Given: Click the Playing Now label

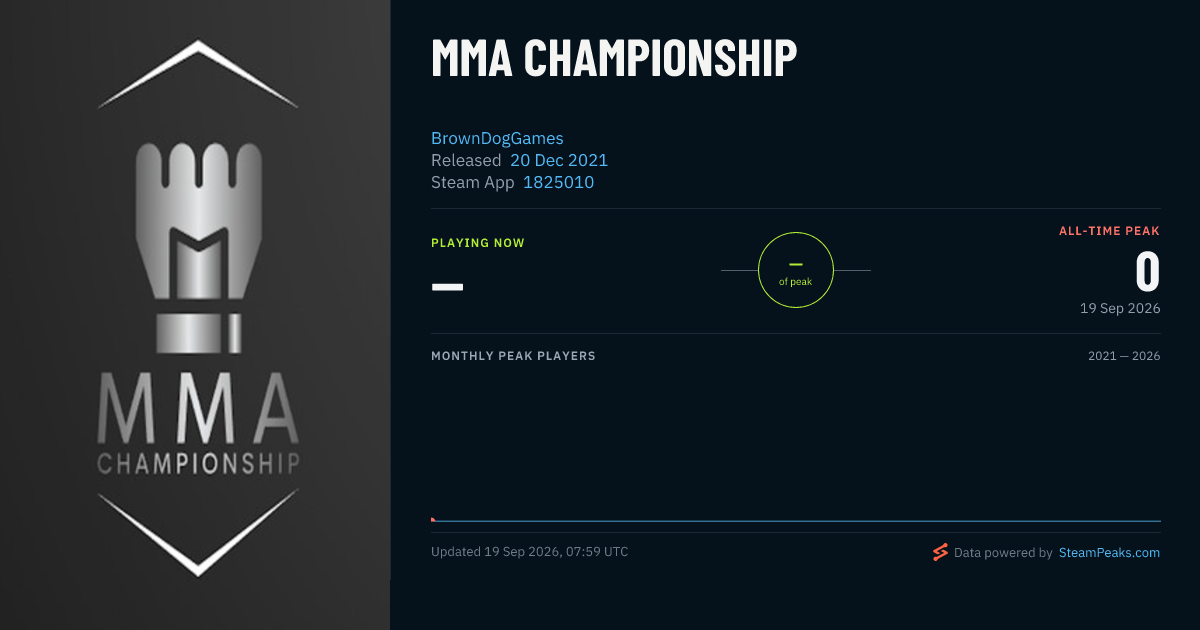Looking at the screenshot, I should click(478, 243).
